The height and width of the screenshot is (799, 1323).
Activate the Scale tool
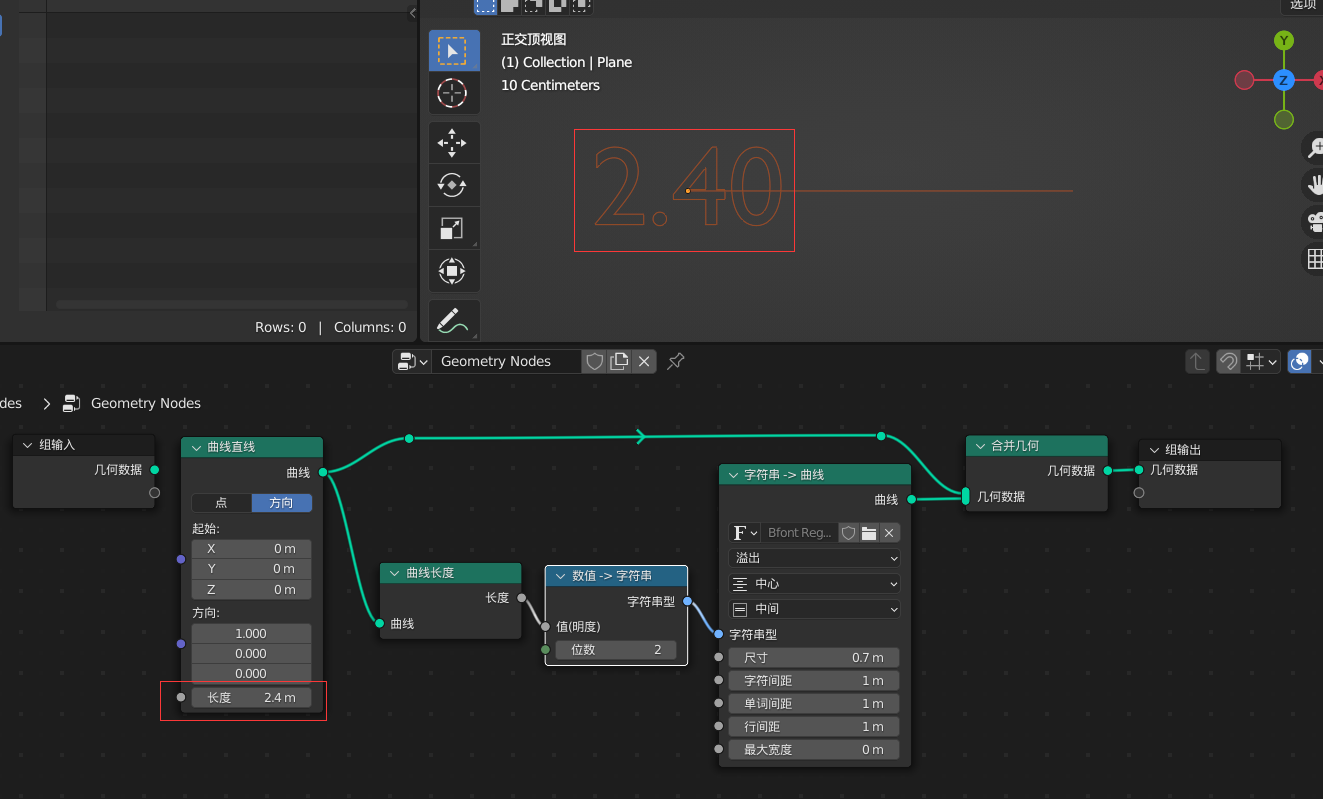[x=454, y=228]
